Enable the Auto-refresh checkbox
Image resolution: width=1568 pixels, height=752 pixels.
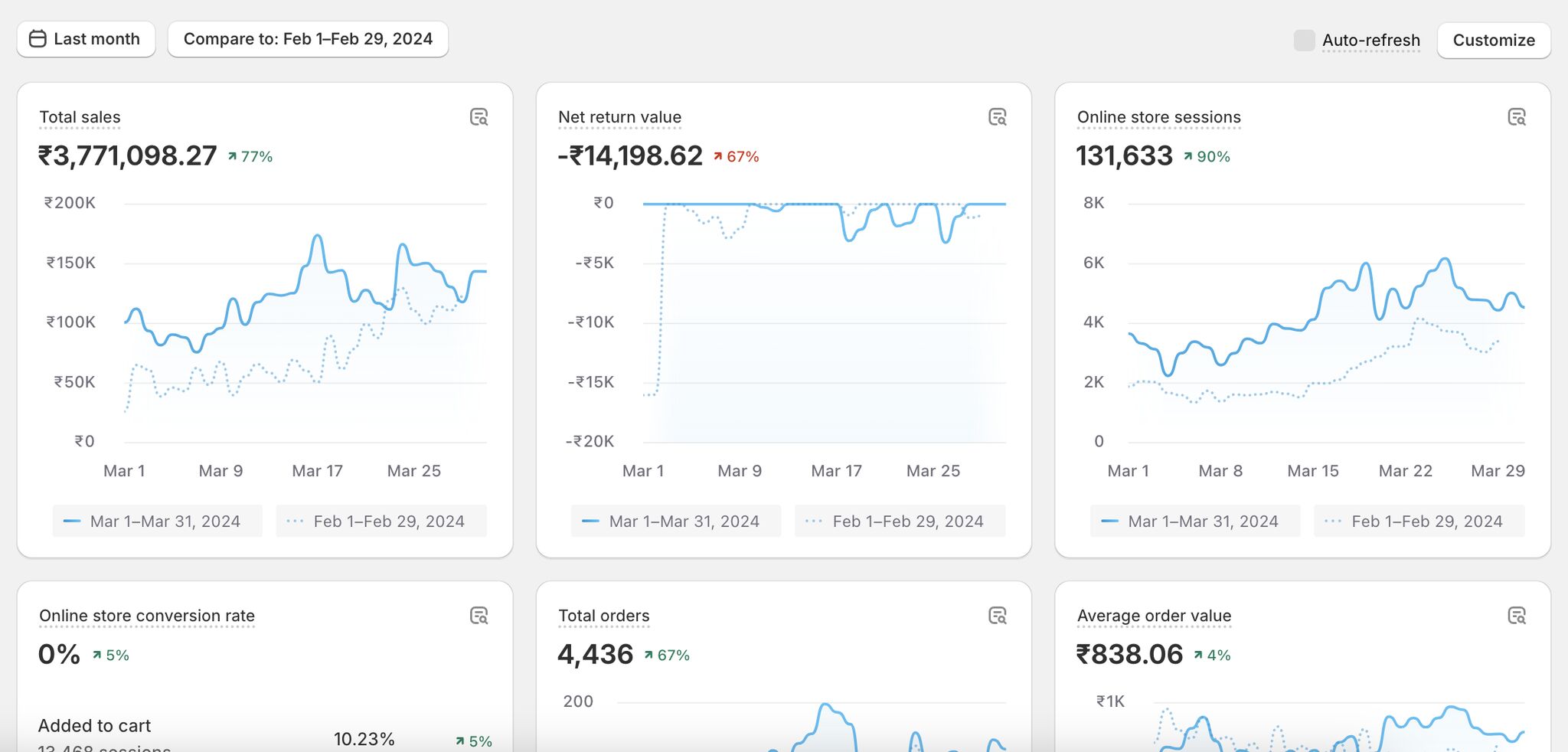[1304, 41]
